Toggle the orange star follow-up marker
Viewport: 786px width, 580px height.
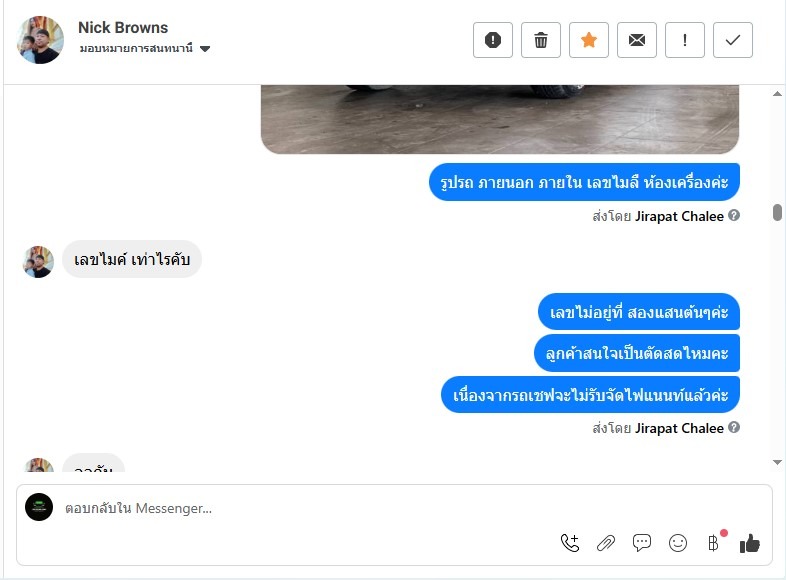point(588,40)
